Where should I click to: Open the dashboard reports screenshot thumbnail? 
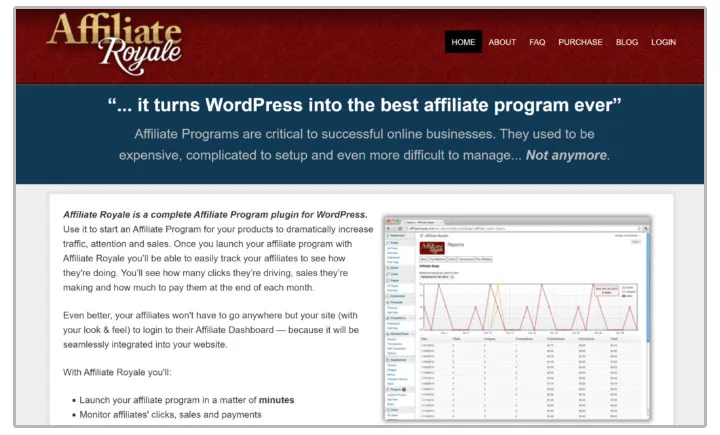point(517,318)
